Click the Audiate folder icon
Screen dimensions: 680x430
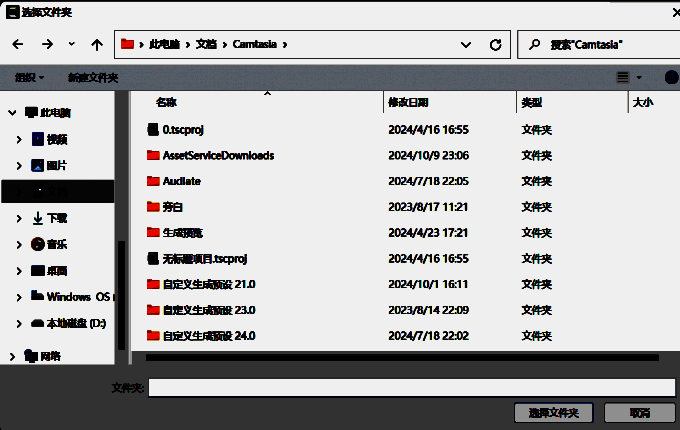(153, 181)
